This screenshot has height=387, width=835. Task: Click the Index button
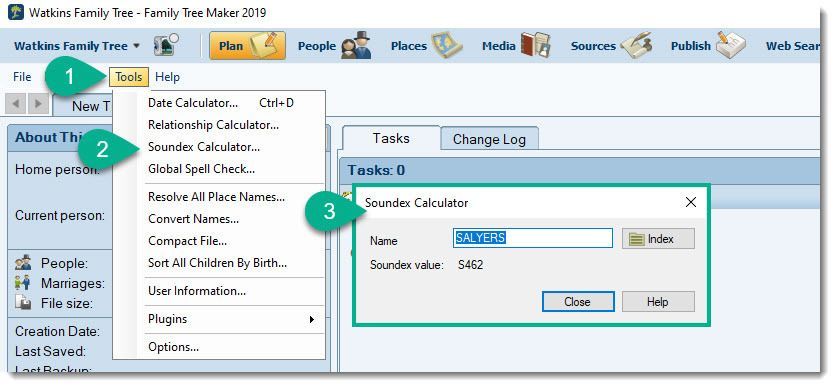tap(658, 239)
